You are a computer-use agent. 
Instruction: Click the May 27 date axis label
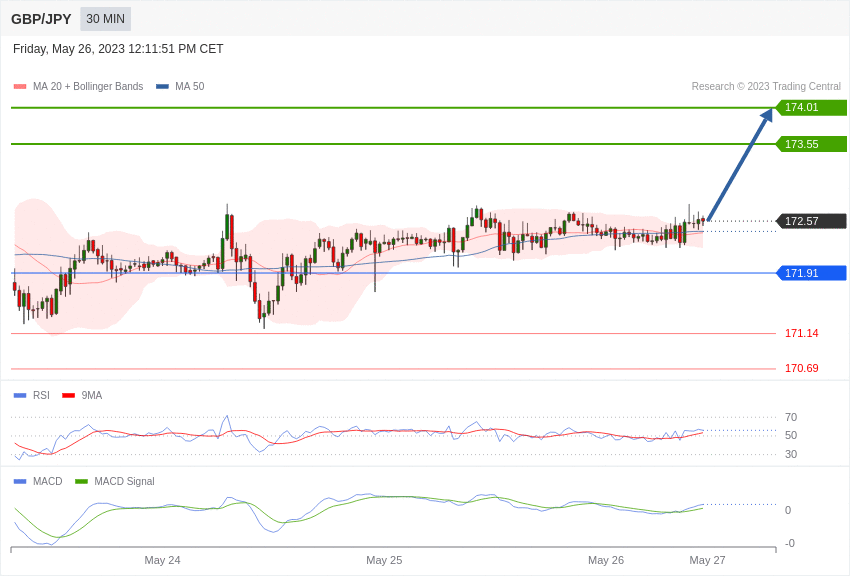click(x=707, y=560)
